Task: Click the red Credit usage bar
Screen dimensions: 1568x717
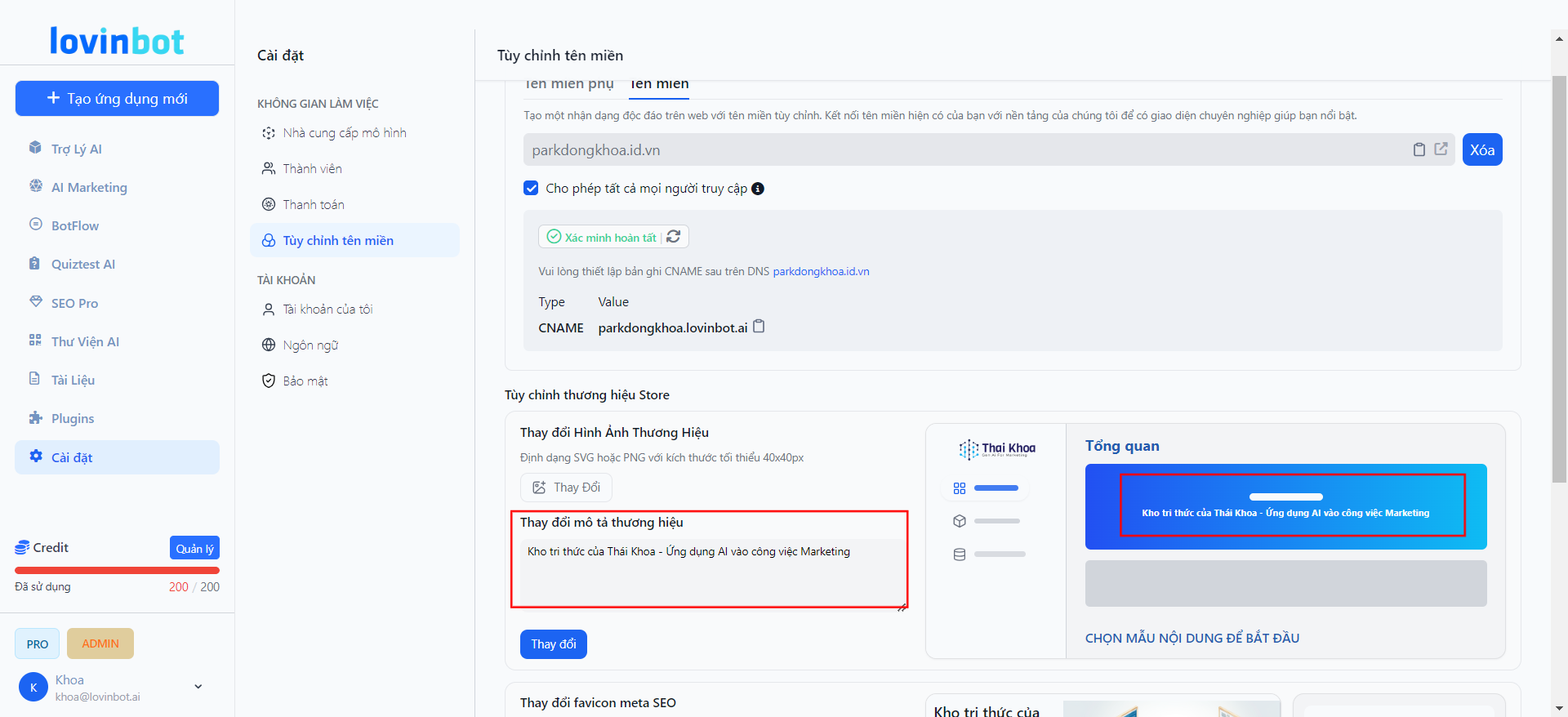Action: click(117, 570)
